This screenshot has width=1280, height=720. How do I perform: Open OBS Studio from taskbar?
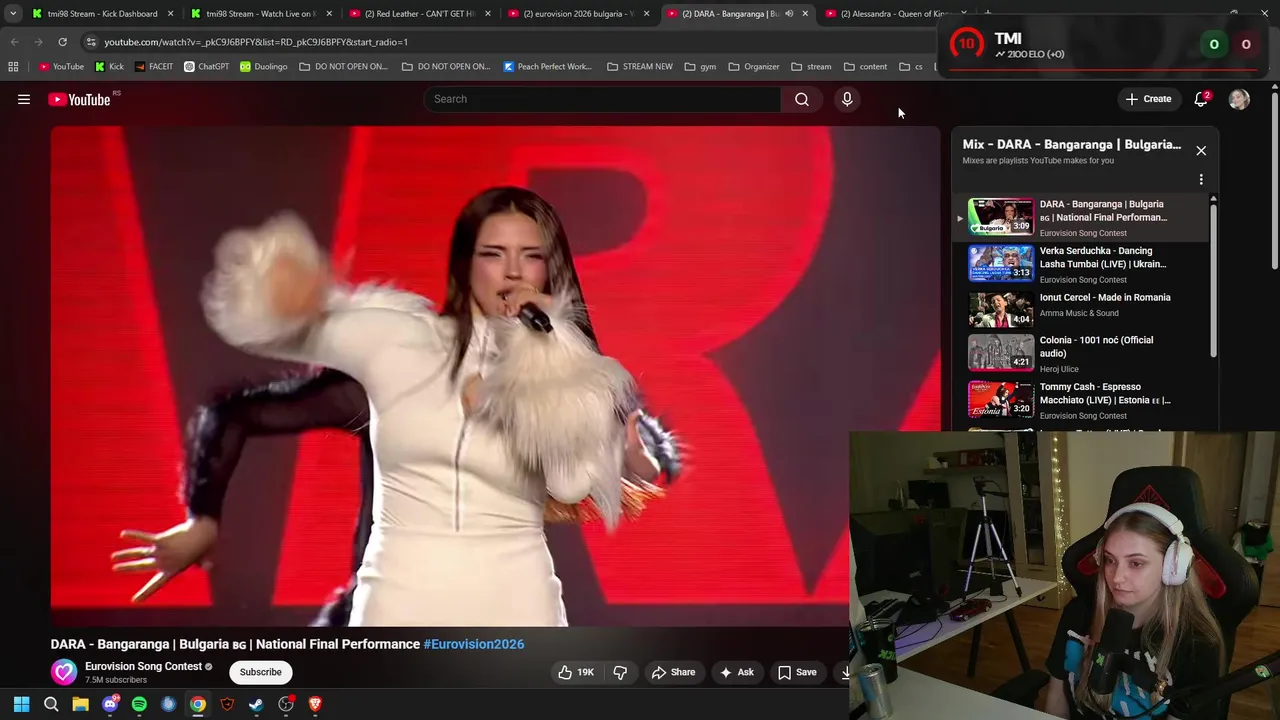pos(286,704)
